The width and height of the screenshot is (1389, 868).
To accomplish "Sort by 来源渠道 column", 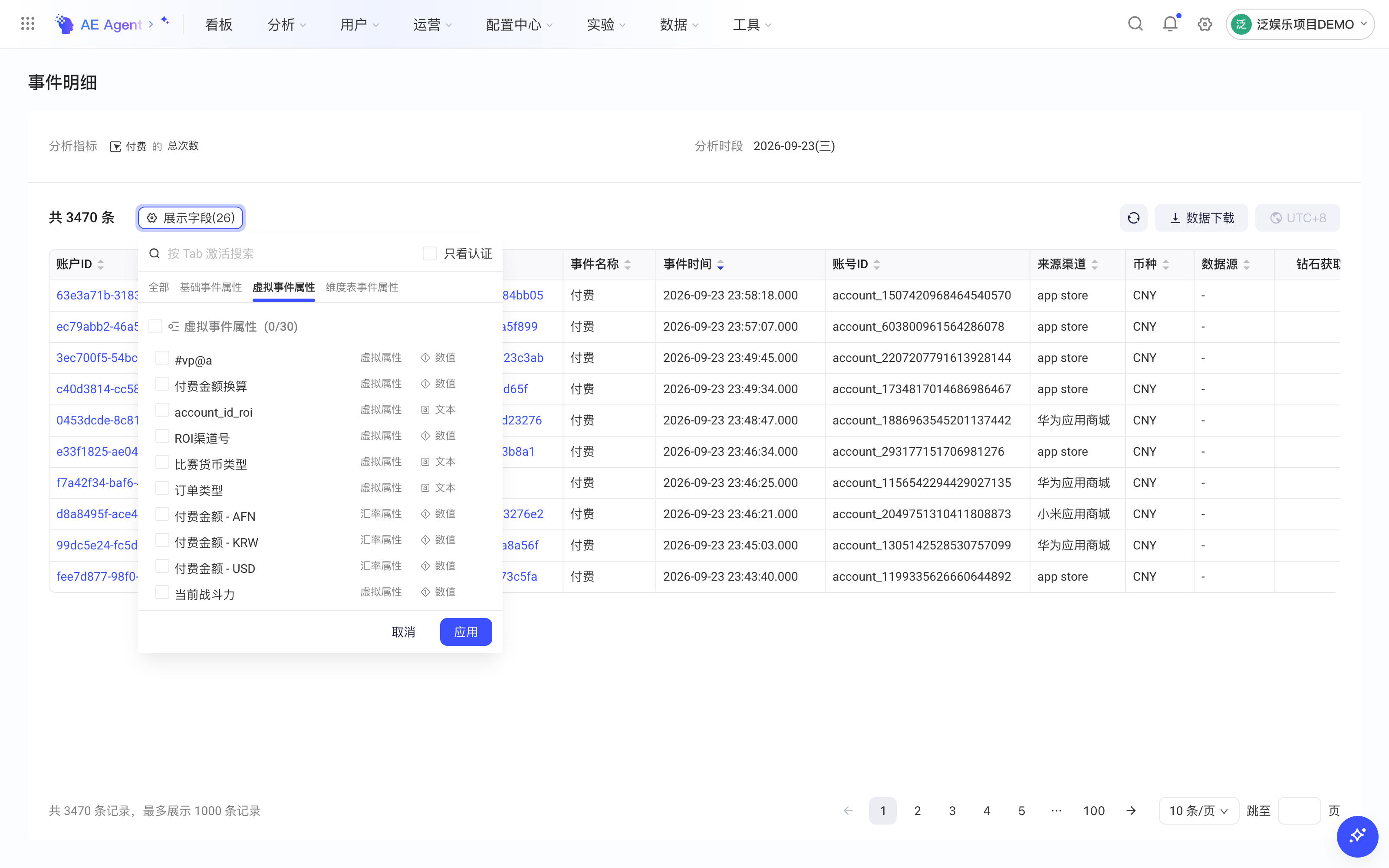I will (x=1095, y=265).
